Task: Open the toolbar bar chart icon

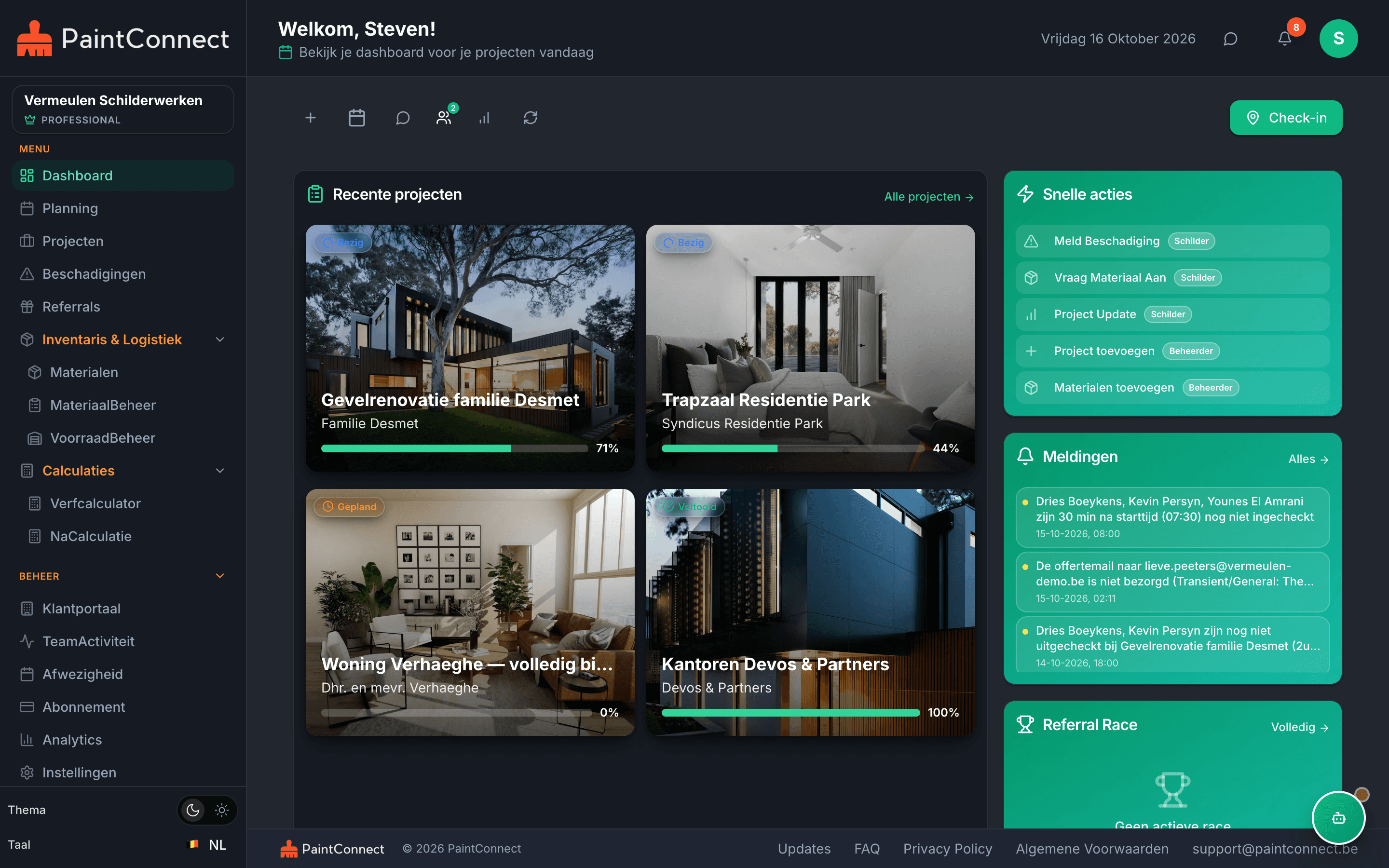Action: [484, 118]
